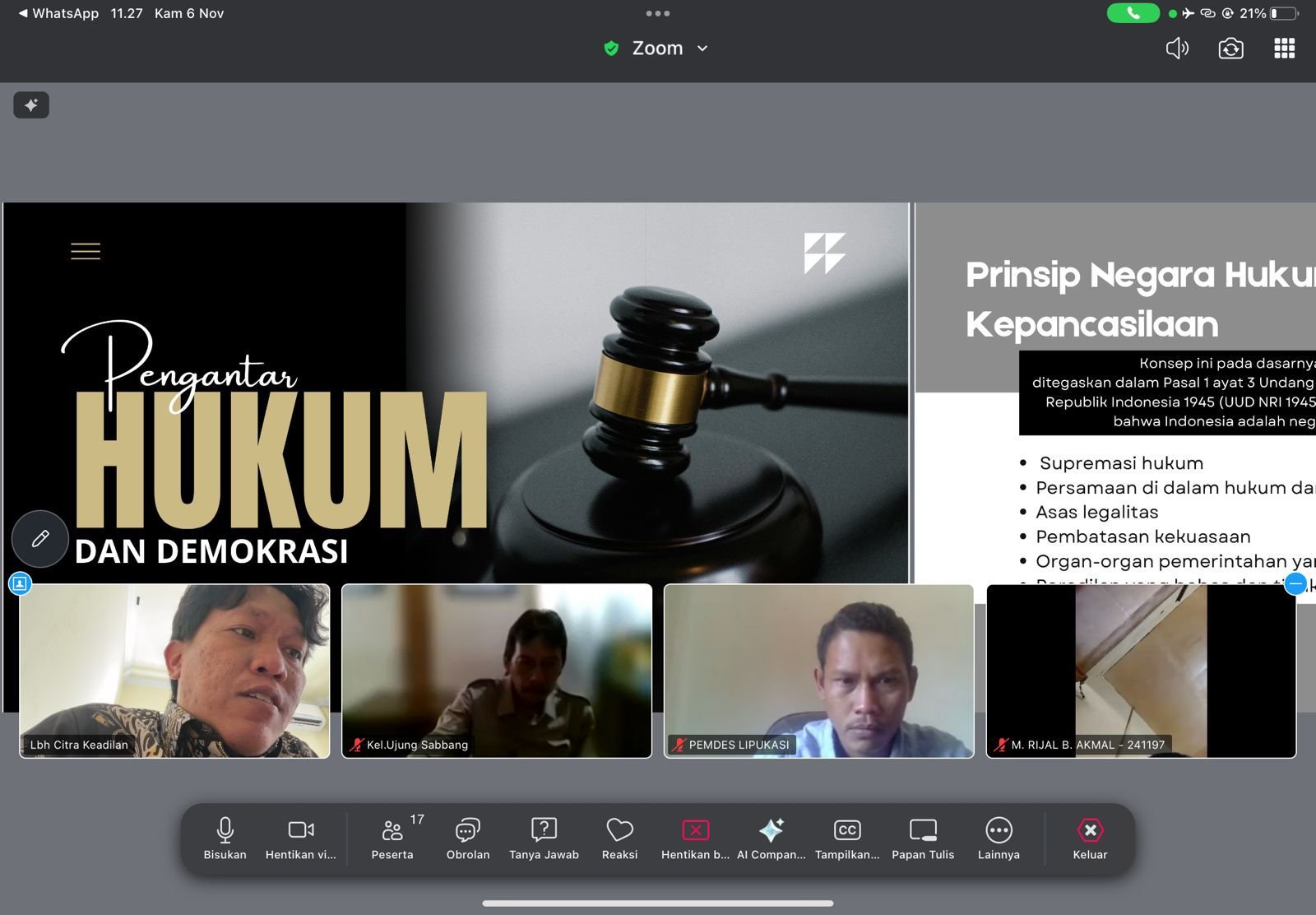Viewport: 1316px width, 915px height.
Task: Open the pencil annotation tool
Action: 40,539
